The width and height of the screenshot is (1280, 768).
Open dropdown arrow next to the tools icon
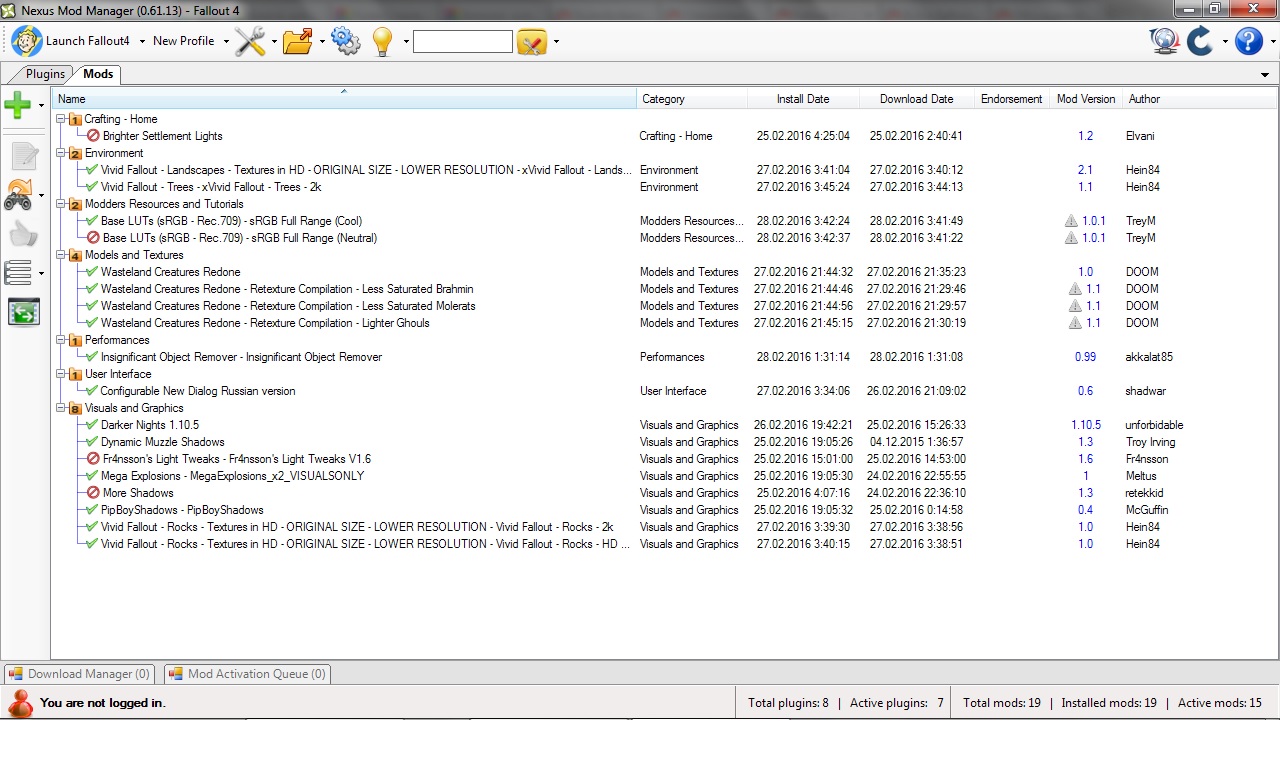pyautogui.click(x=274, y=42)
